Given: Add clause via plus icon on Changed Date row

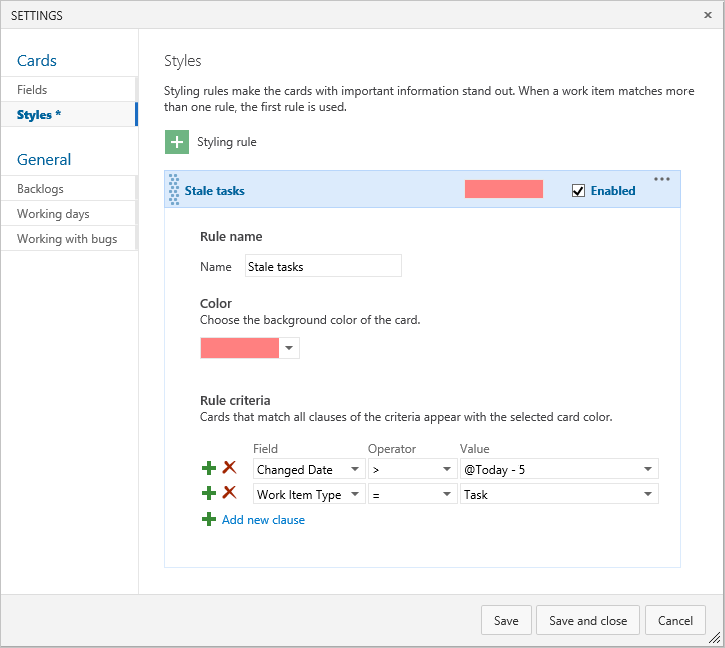Looking at the screenshot, I should tap(209, 468).
